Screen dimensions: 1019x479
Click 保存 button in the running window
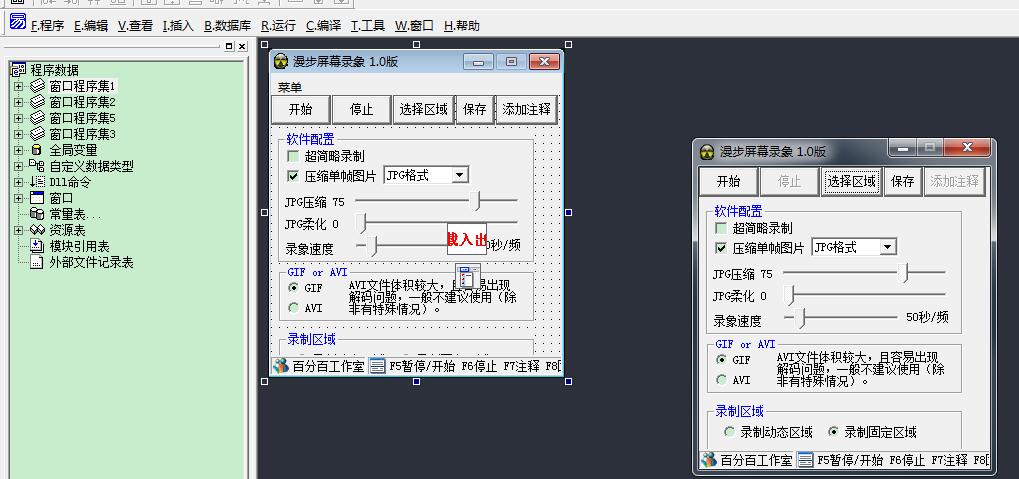tap(903, 181)
